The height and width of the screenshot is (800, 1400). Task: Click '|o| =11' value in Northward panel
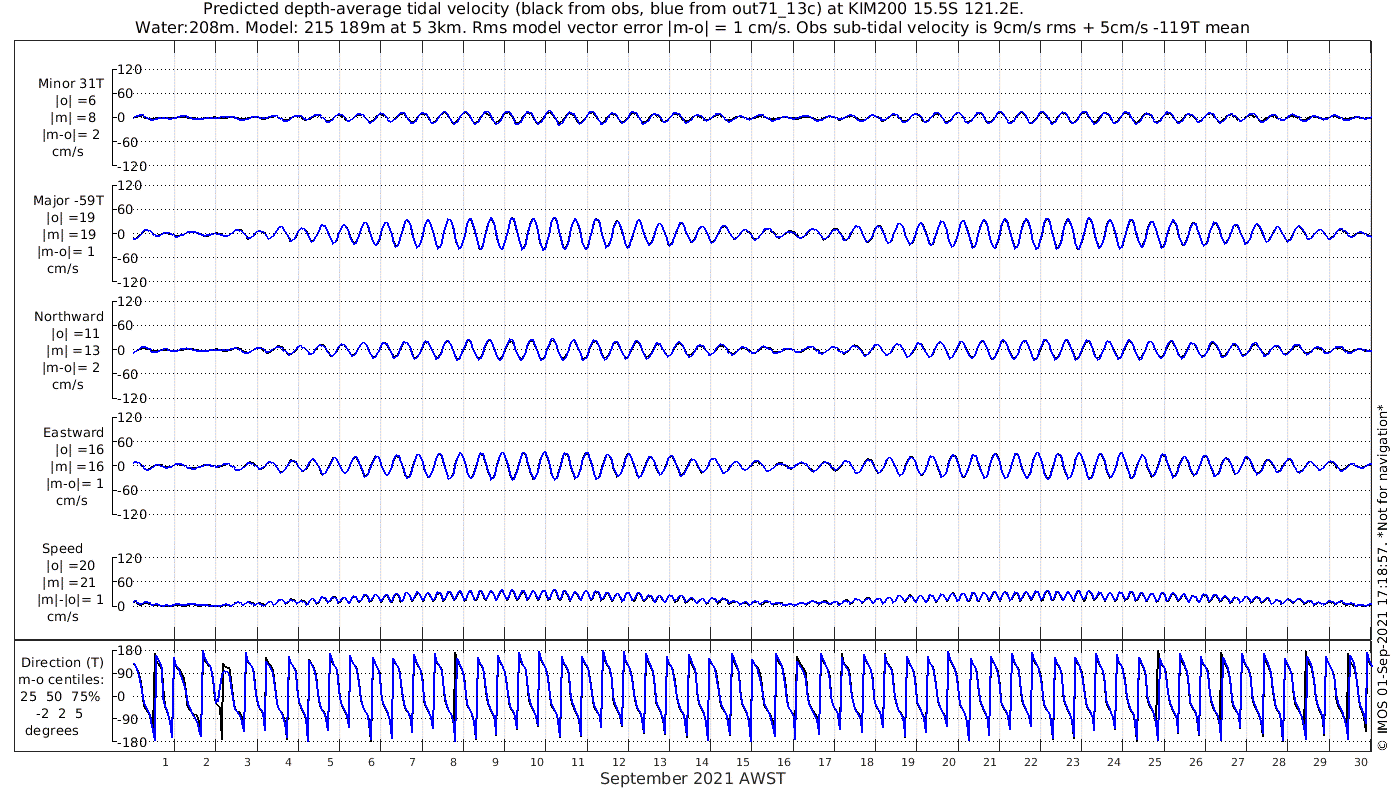point(76,333)
